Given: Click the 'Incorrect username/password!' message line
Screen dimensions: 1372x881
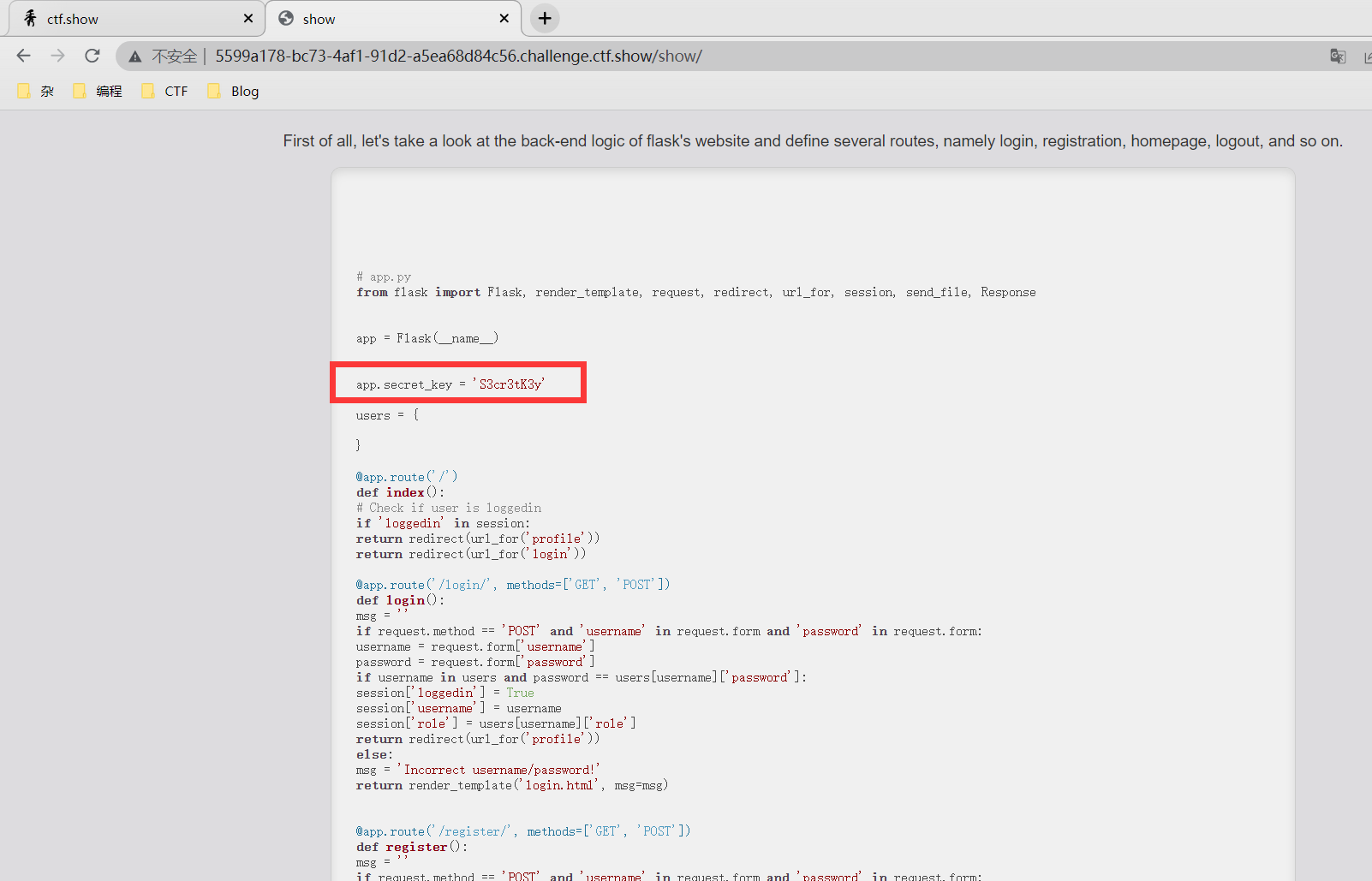Looking at the screenshot, I should 478,771.
